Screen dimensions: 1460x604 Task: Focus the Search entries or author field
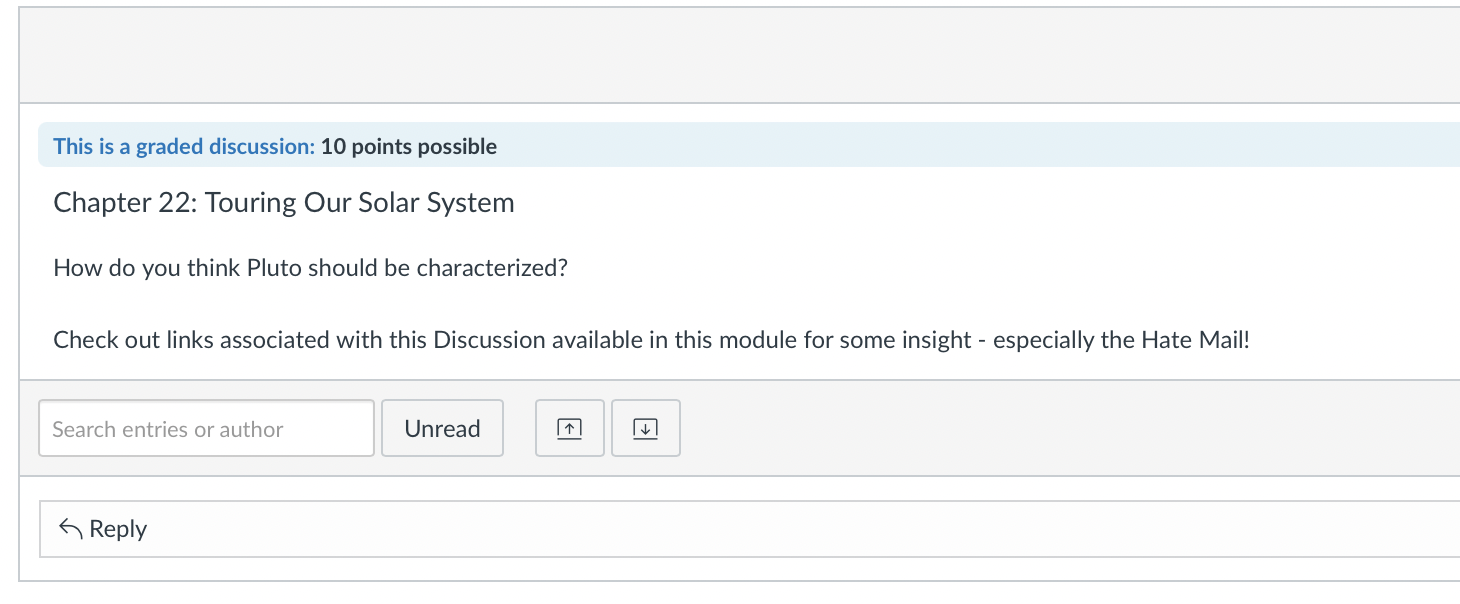tap(206, 429)
